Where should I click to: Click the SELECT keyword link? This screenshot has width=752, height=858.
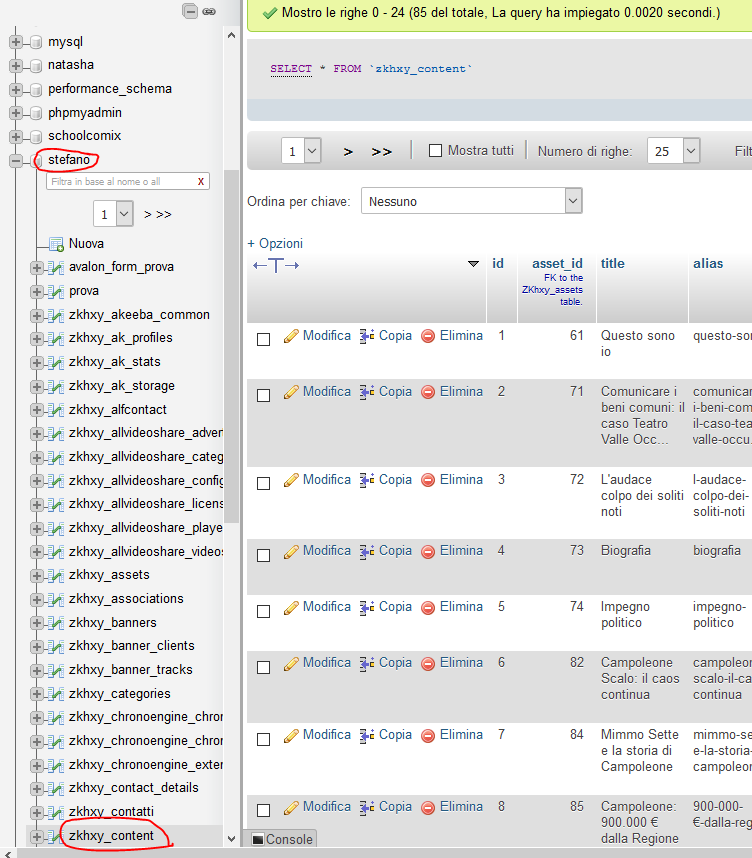[x=291, y=69]
